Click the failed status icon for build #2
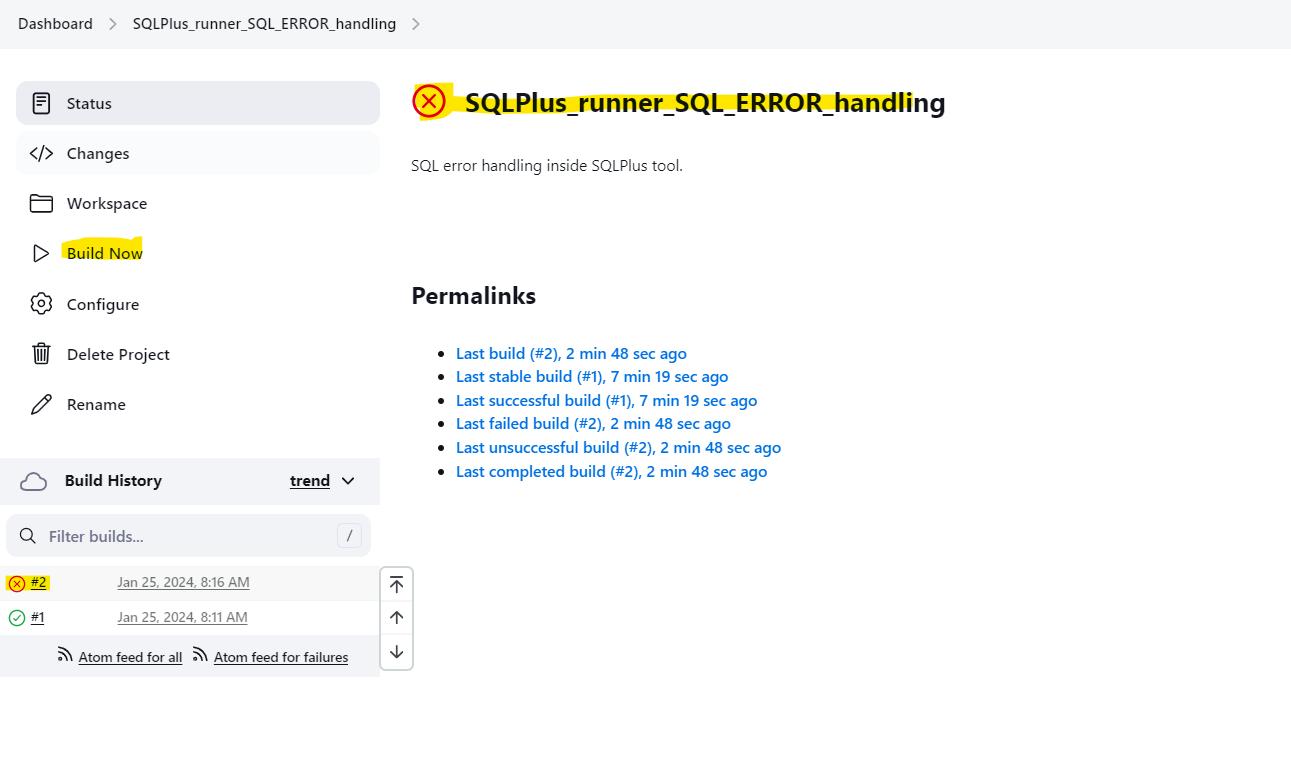This screenshot has height=758, width=1291. point(17,583)
